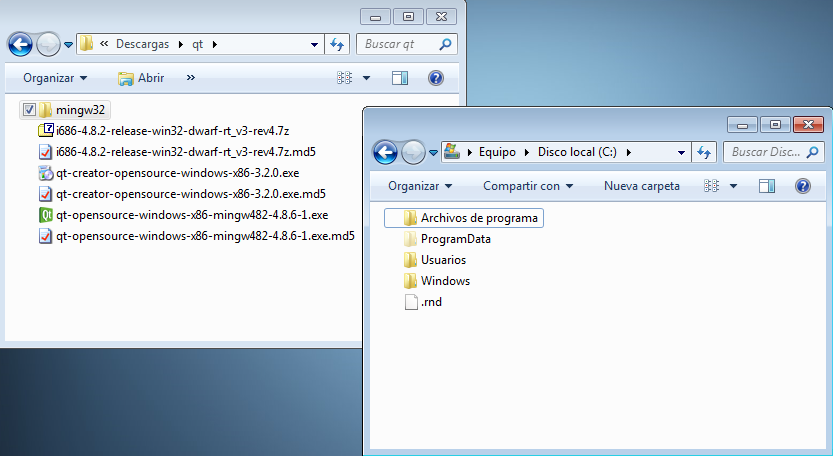Toggle preview pane in qt window
Screen dimensions: 833x456
click(x=400, y=78)
